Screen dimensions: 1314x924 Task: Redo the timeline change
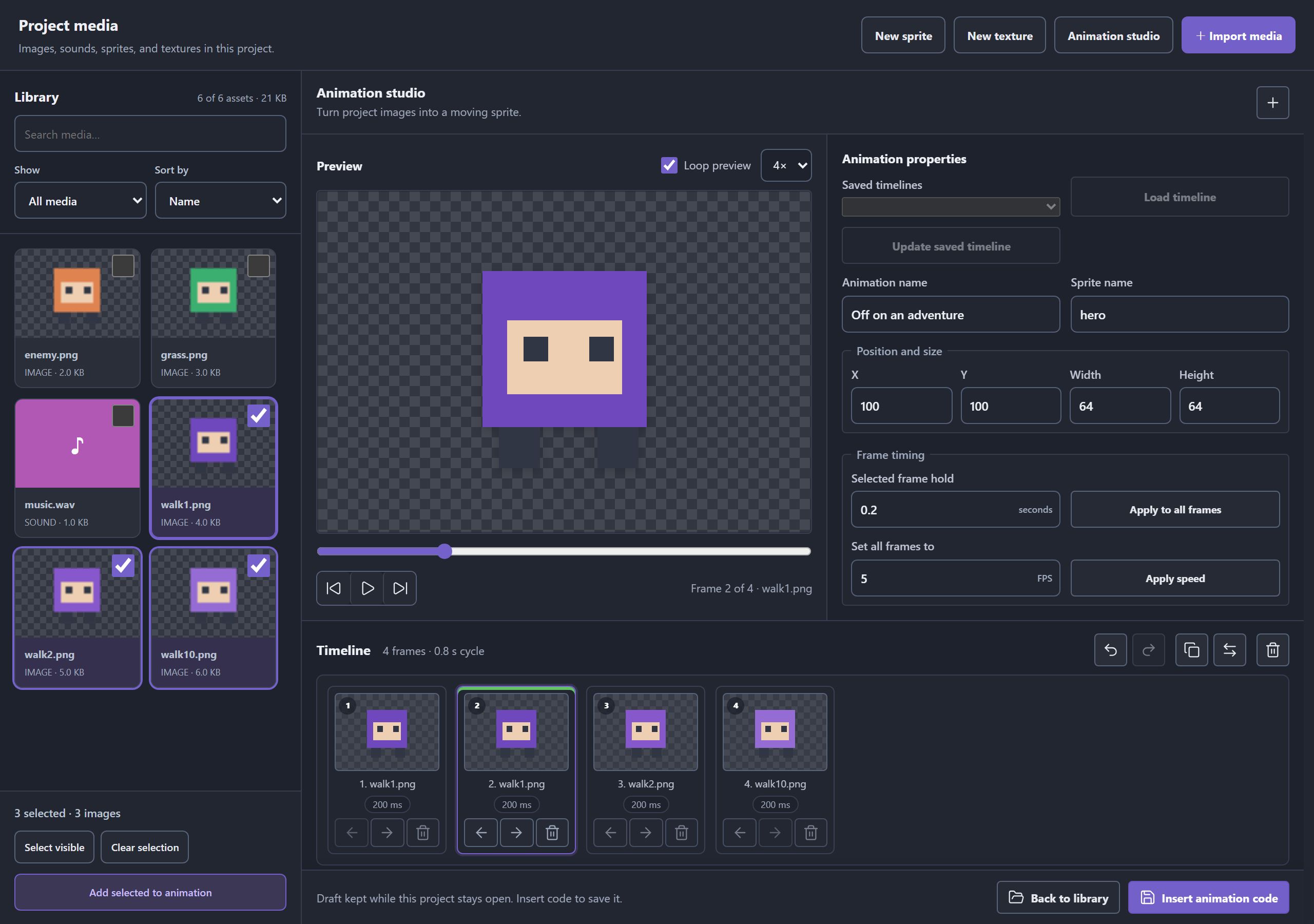tap(1148, 650)
